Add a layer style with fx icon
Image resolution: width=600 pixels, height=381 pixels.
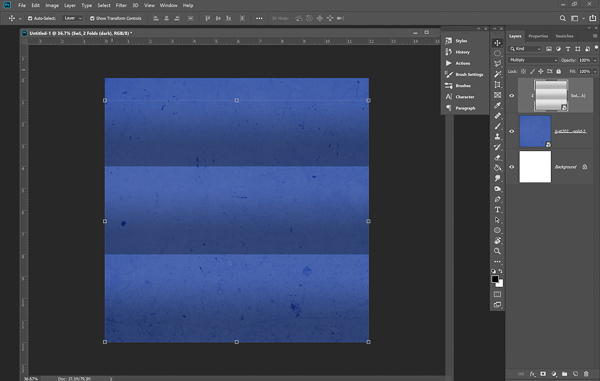(532, 374)
